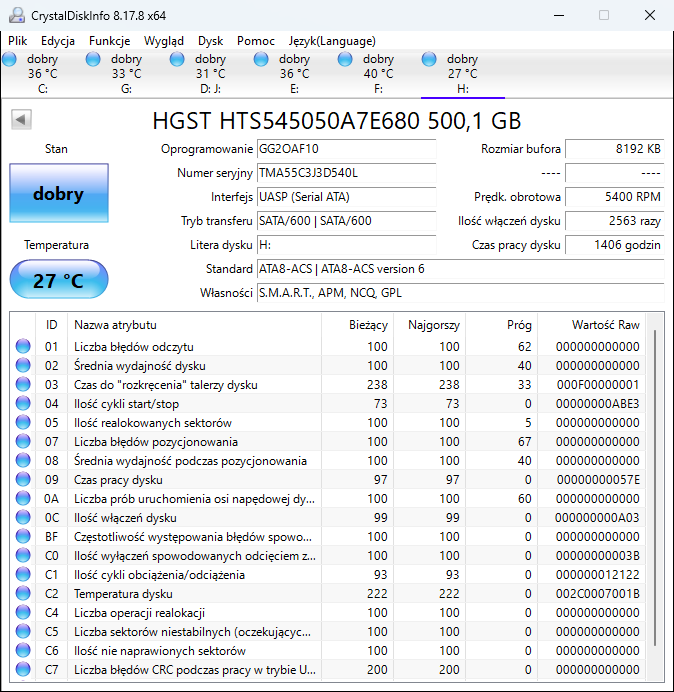The height and width of the screenshot is (692, 674).
Task: Open the Funkcje menu
Action: (109, 41)
